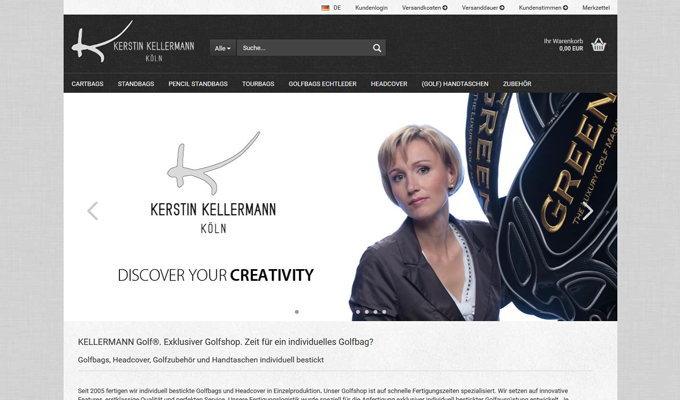Open Zubehör menu
This screenshot has width=680, height=400.
[x=517, y=84]
